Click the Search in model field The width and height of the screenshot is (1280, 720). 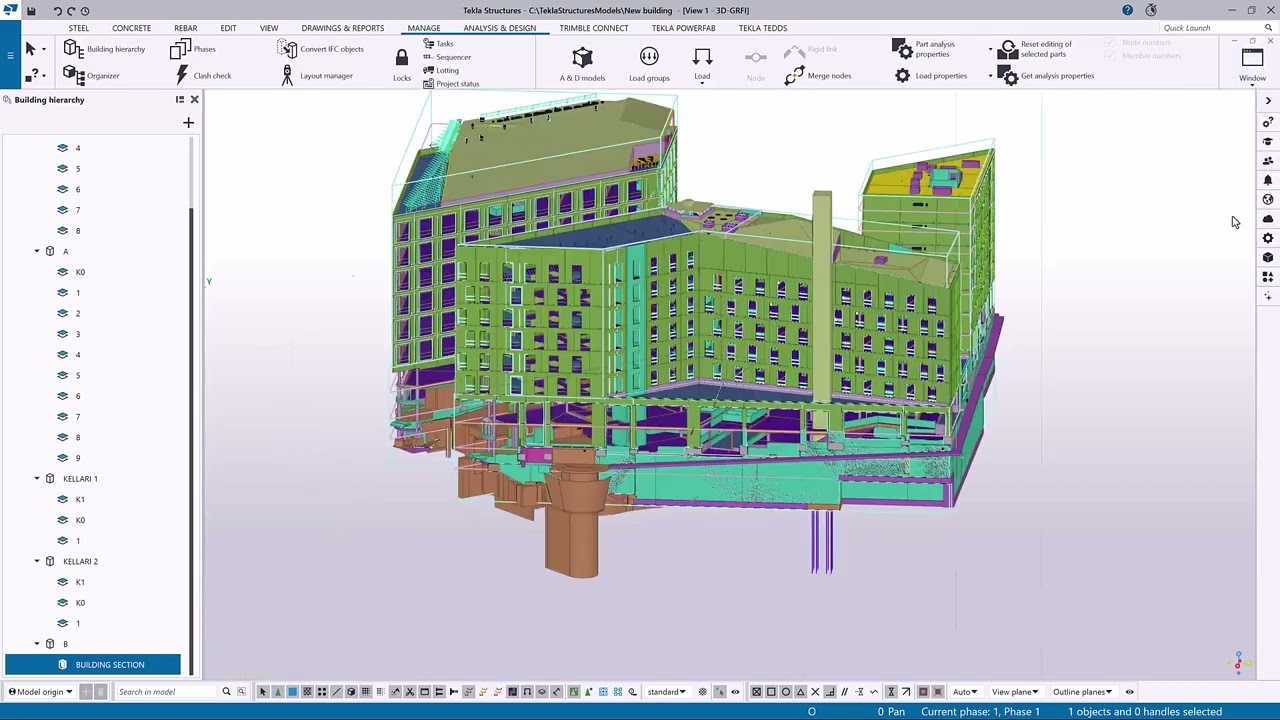pyautogui.click(x=165, y=691)
